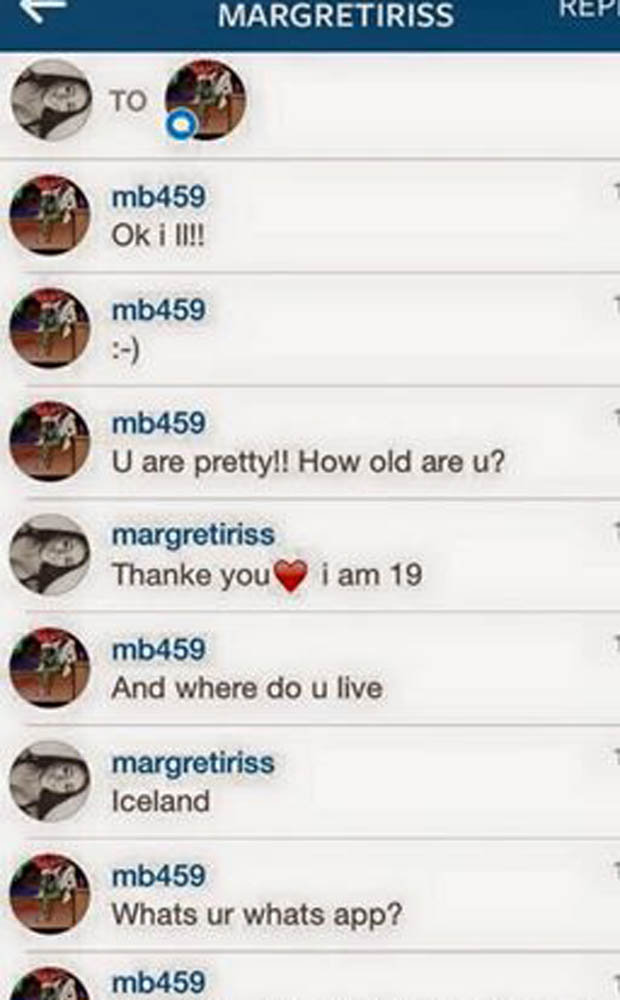620x1000 pixels.
Task: Select message 'Whats ur whats app?'
Action: point(257,915)
